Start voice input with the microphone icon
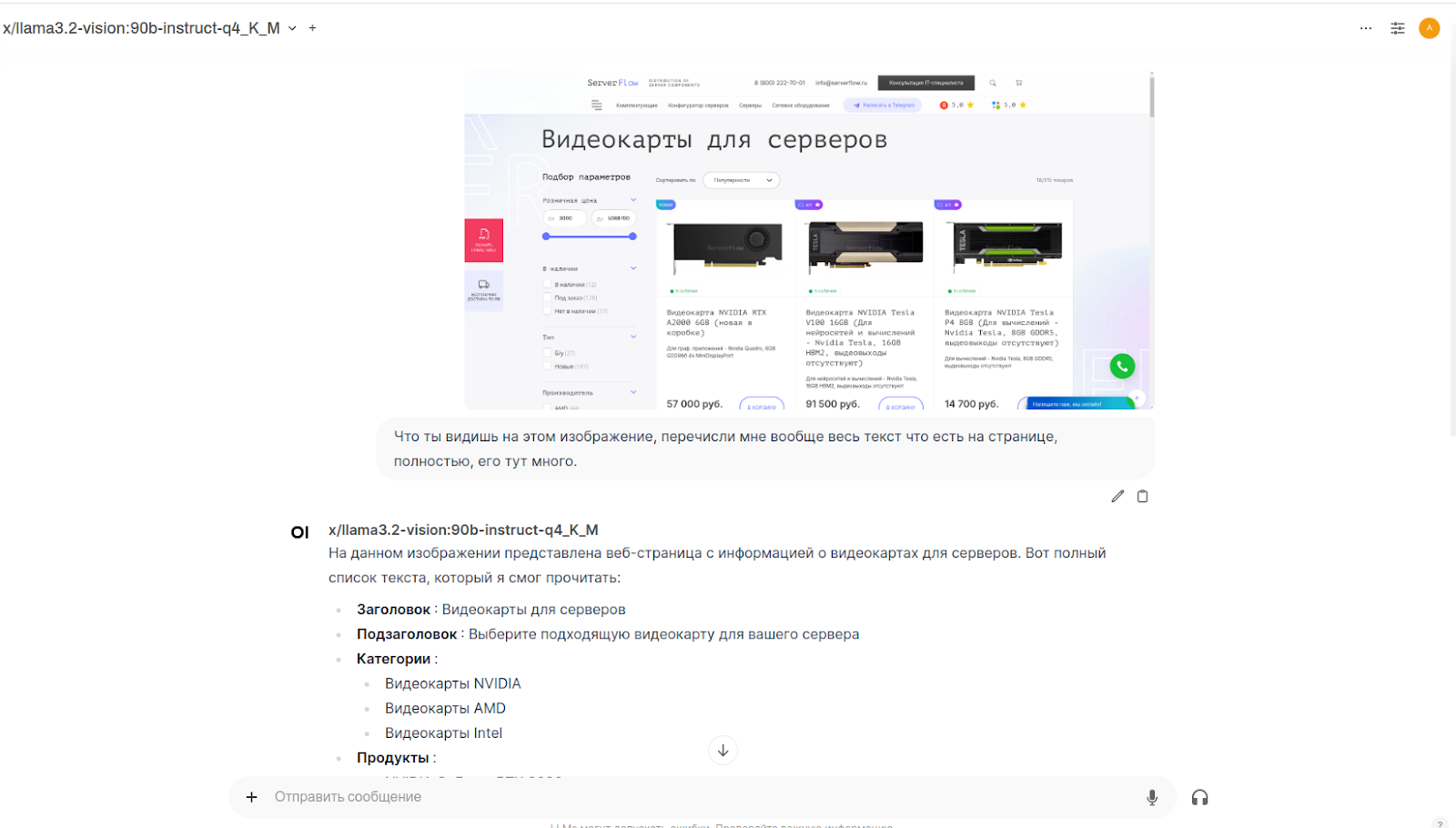 click(1152, 797)
